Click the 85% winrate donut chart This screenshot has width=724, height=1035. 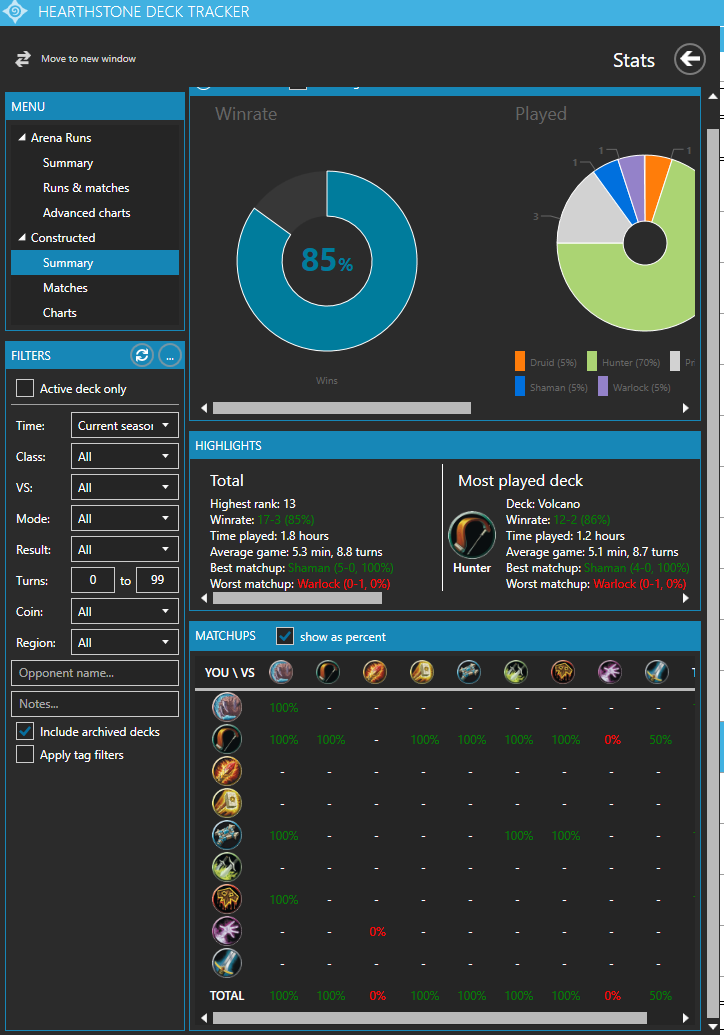327,261
